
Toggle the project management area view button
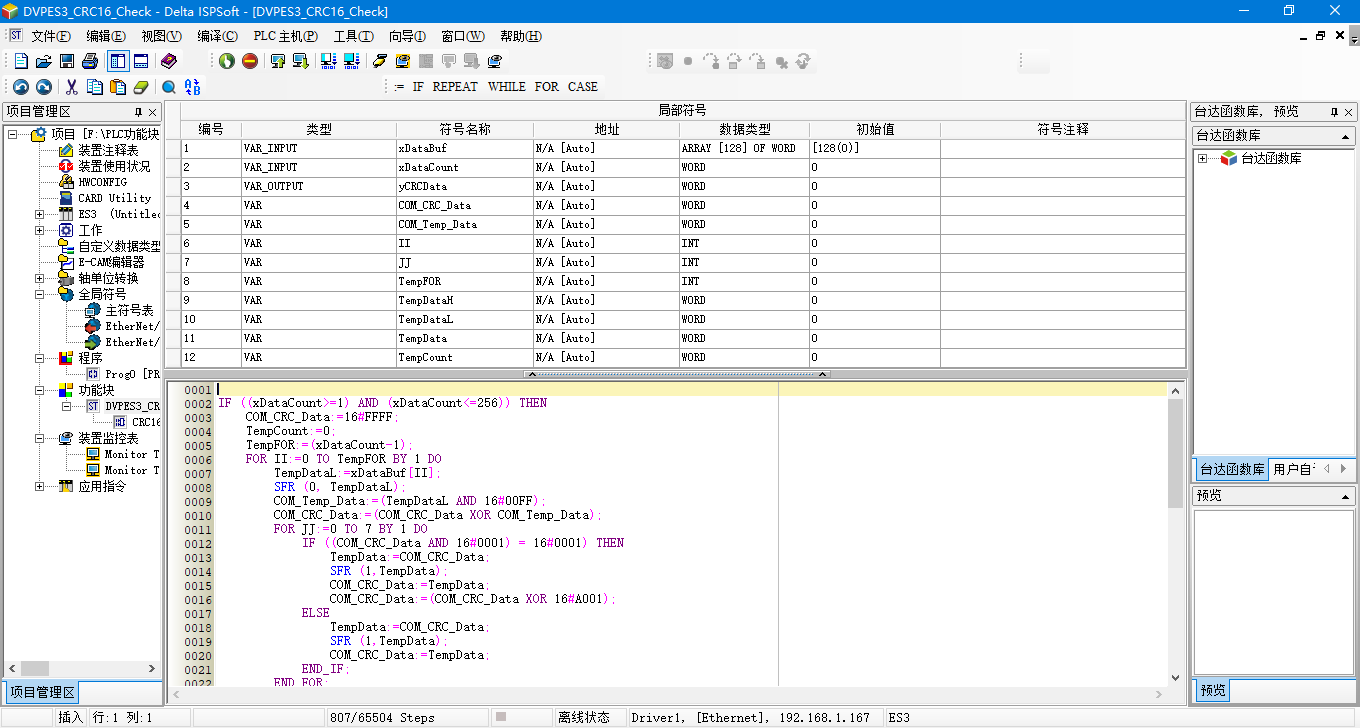coord(118,61)
